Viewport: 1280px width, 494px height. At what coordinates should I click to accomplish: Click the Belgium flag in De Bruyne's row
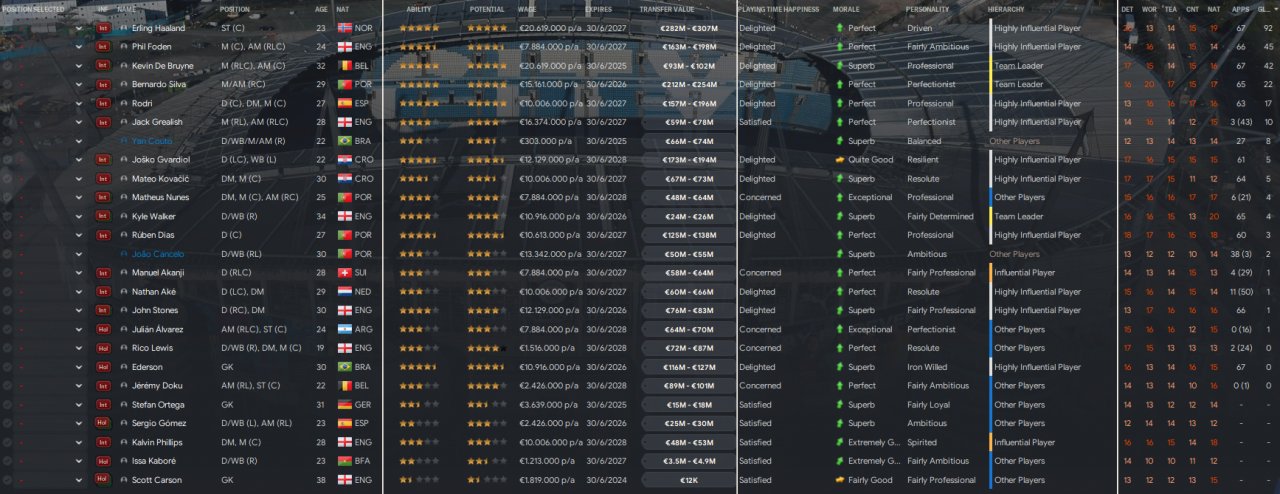click(346, 66)
